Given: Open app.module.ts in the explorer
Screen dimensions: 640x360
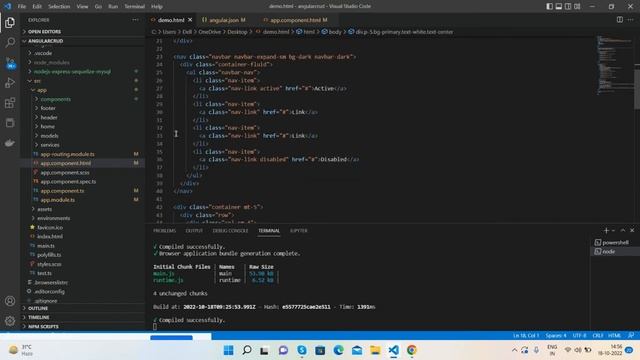Looking at the screenshot, I should 82,200.
